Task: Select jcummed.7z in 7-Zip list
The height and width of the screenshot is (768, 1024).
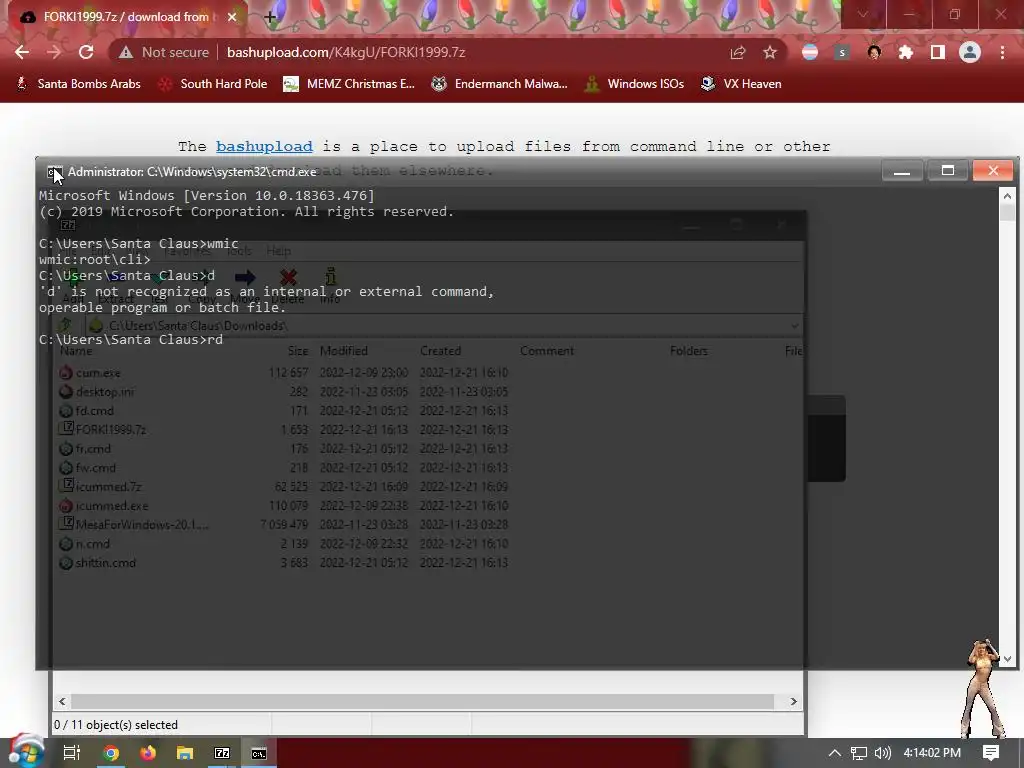Action: tap(108, 487)
